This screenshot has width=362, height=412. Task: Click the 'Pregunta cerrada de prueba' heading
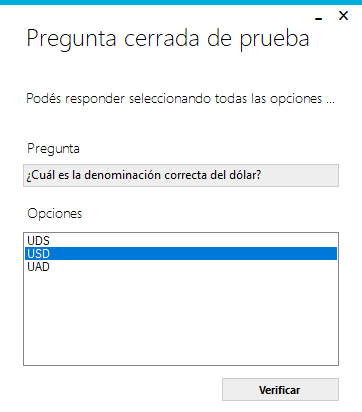(168, 39)
